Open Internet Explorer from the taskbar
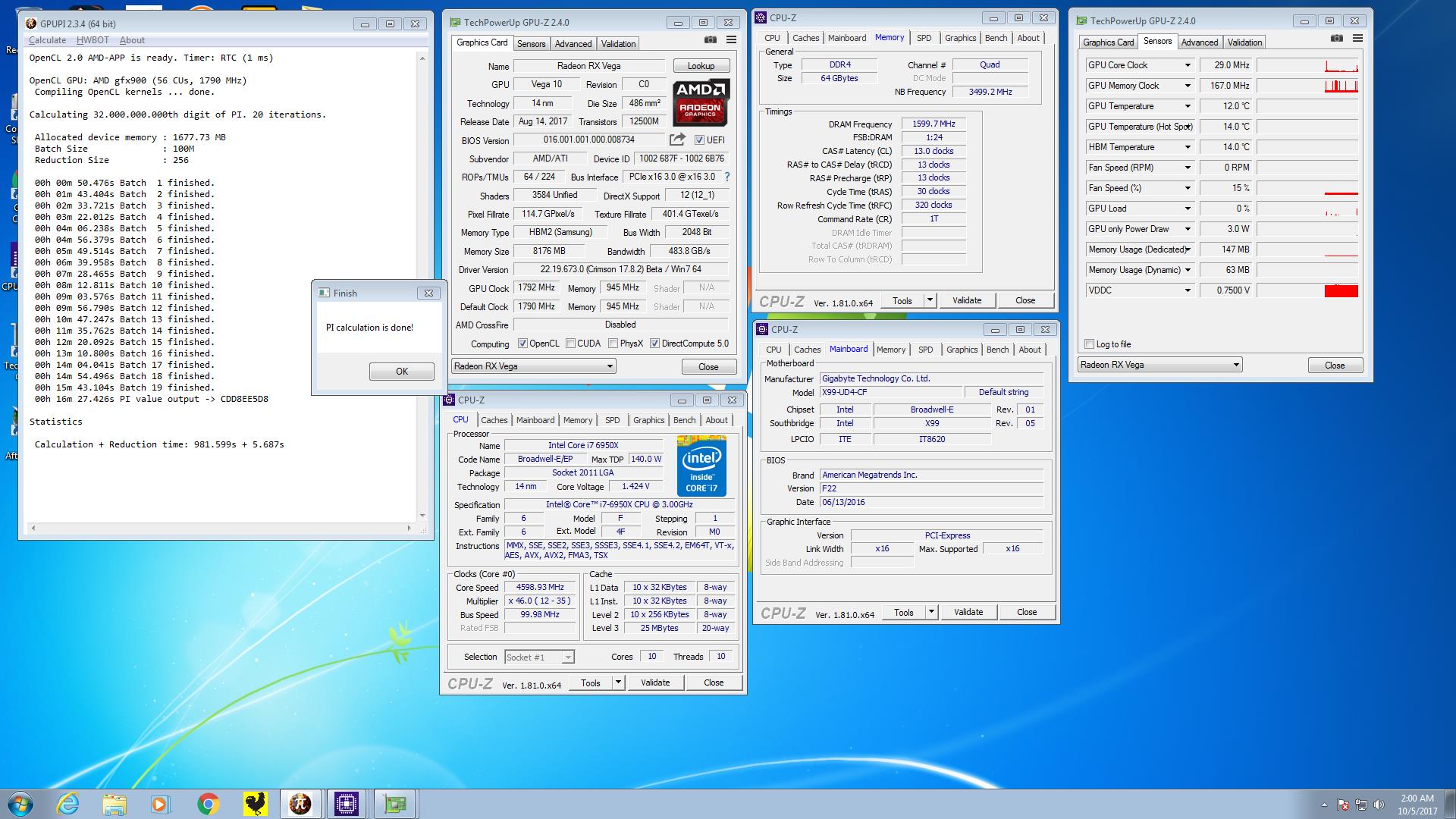The image size is (1456, 819). point(67,804)
